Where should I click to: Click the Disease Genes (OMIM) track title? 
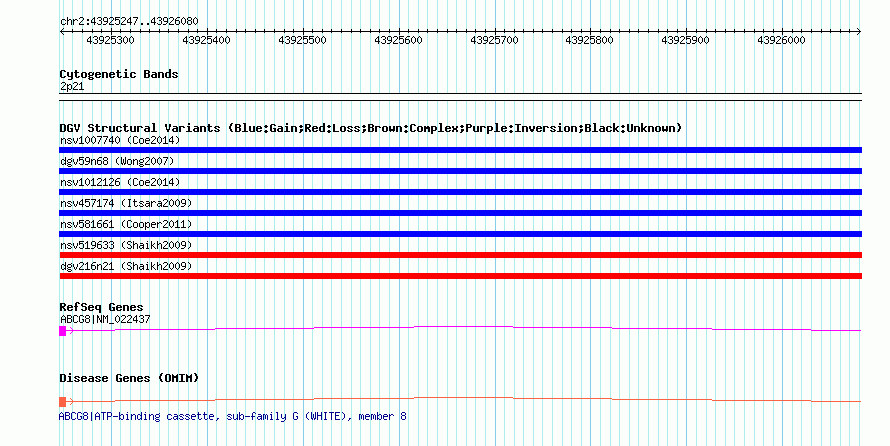coord(129,378)
